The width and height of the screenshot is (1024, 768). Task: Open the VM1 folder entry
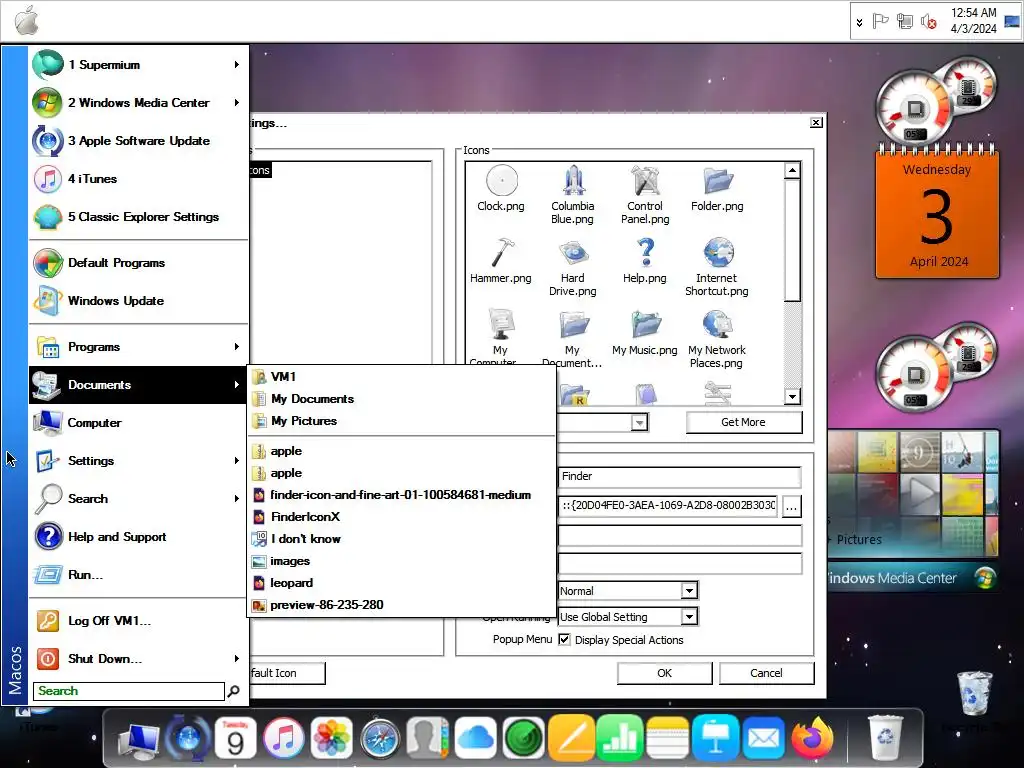click(x=402, y=377)
